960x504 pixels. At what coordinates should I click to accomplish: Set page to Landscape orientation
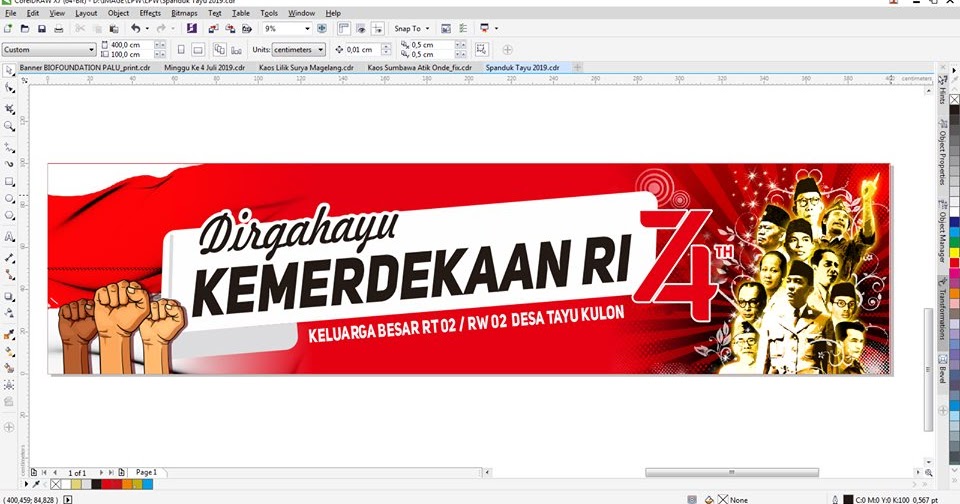pyautogui.click(x=198, y=50)
